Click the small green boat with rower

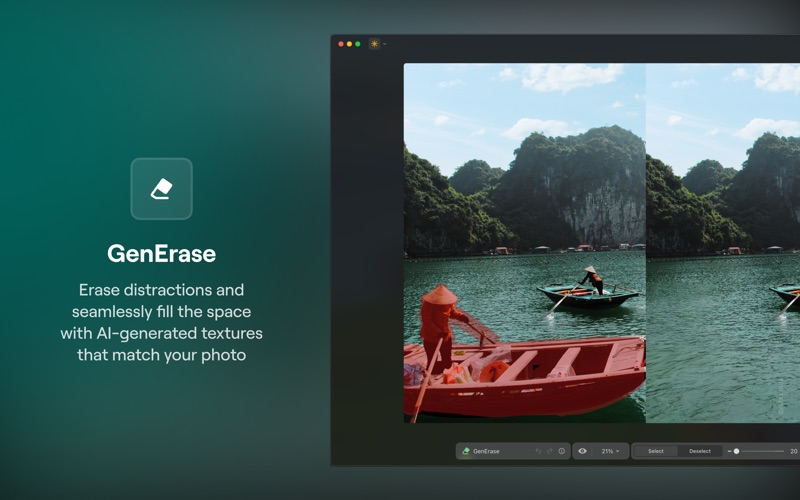[587, 295]
